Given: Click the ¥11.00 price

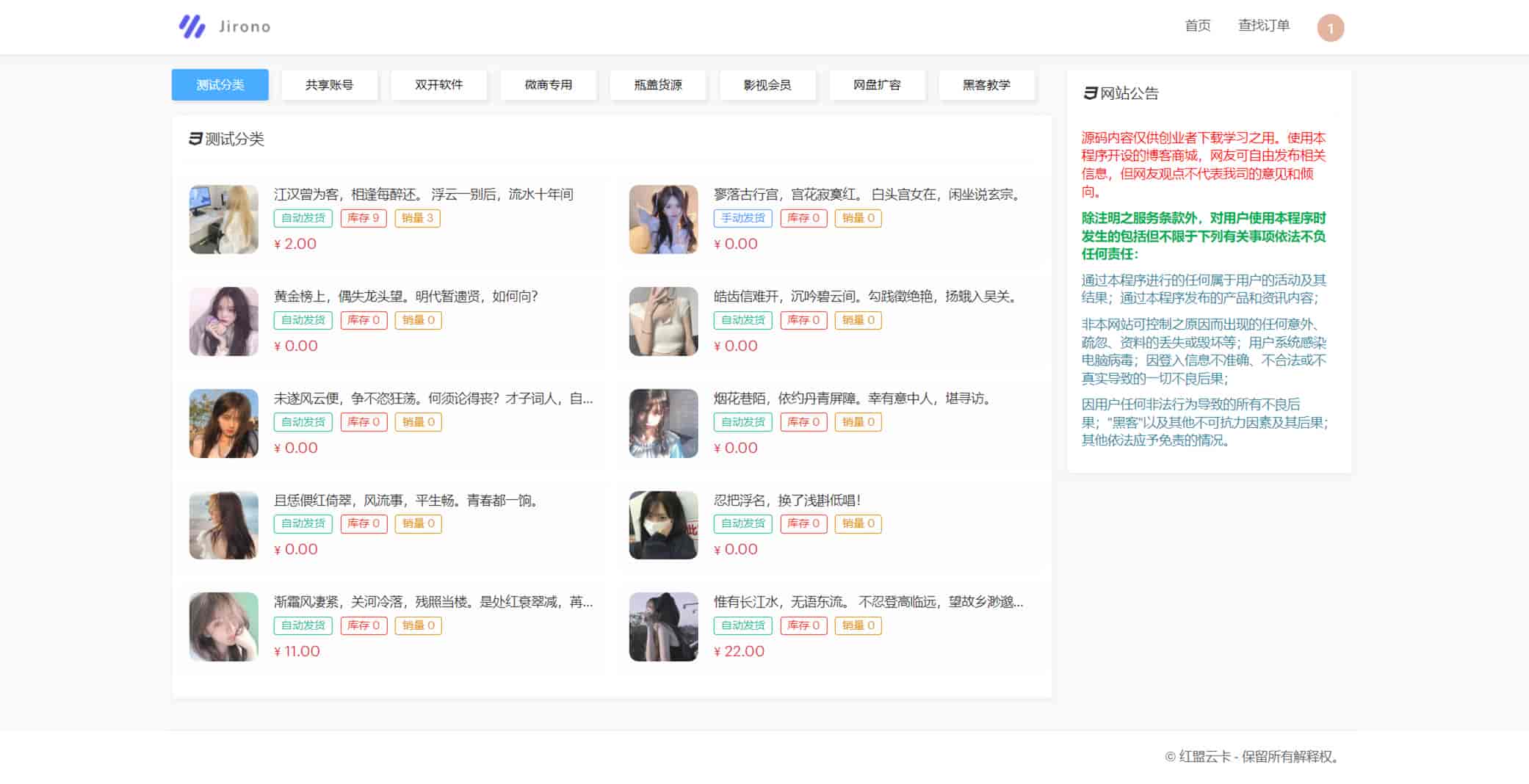Looking at the screenshot, I should click(x=297, y=651).
